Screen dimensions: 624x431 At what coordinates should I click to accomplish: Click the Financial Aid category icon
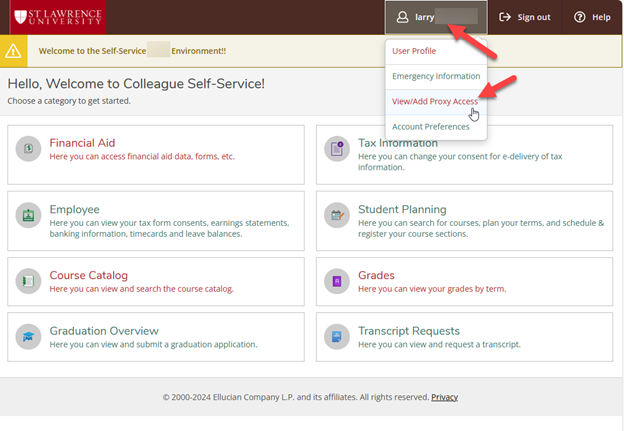click(x=29, y=149)
